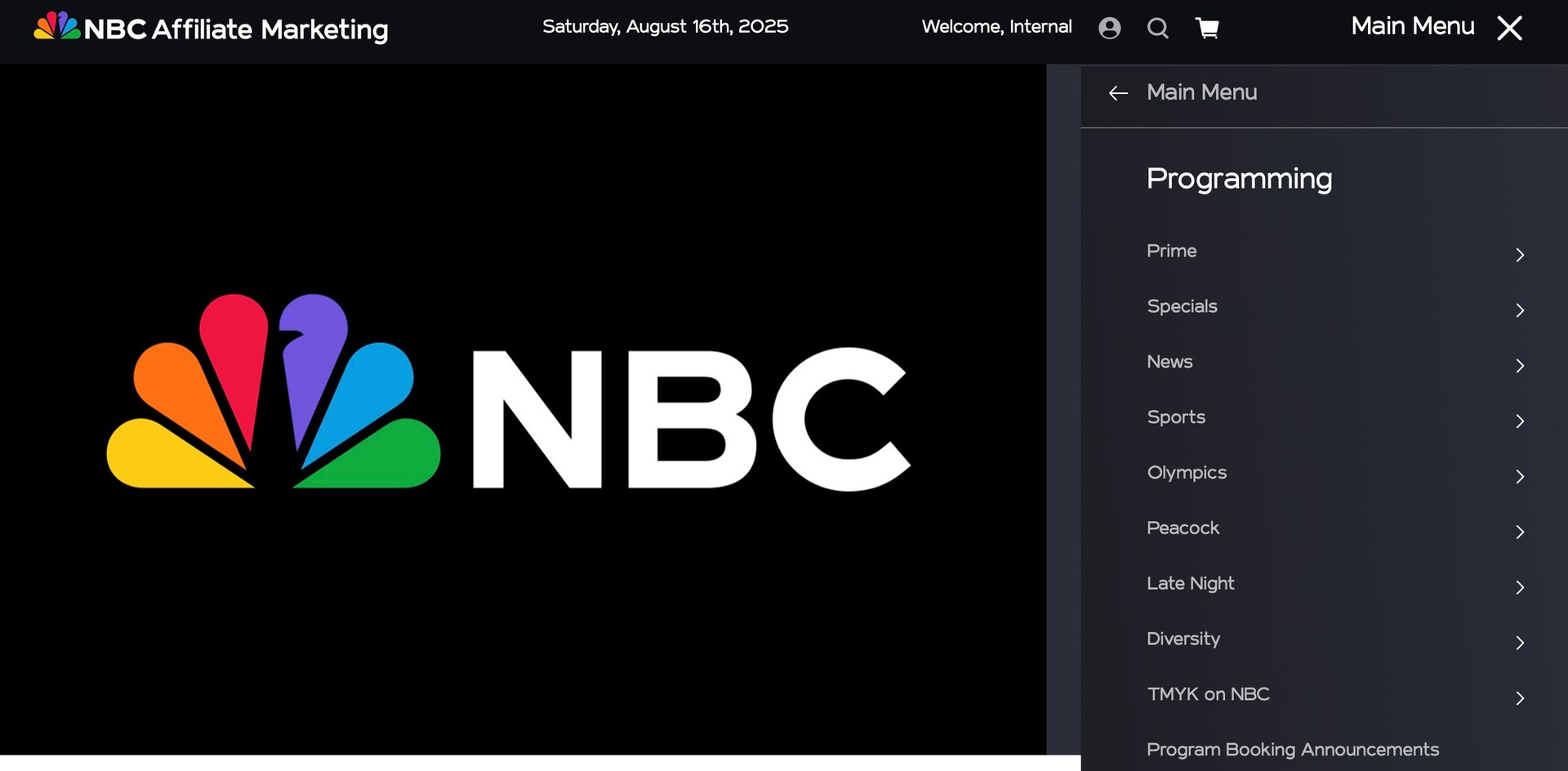This screenshot has height=771, width=1568.
Task: Close the main menu with X icon
Action: tap(1509, 28)
